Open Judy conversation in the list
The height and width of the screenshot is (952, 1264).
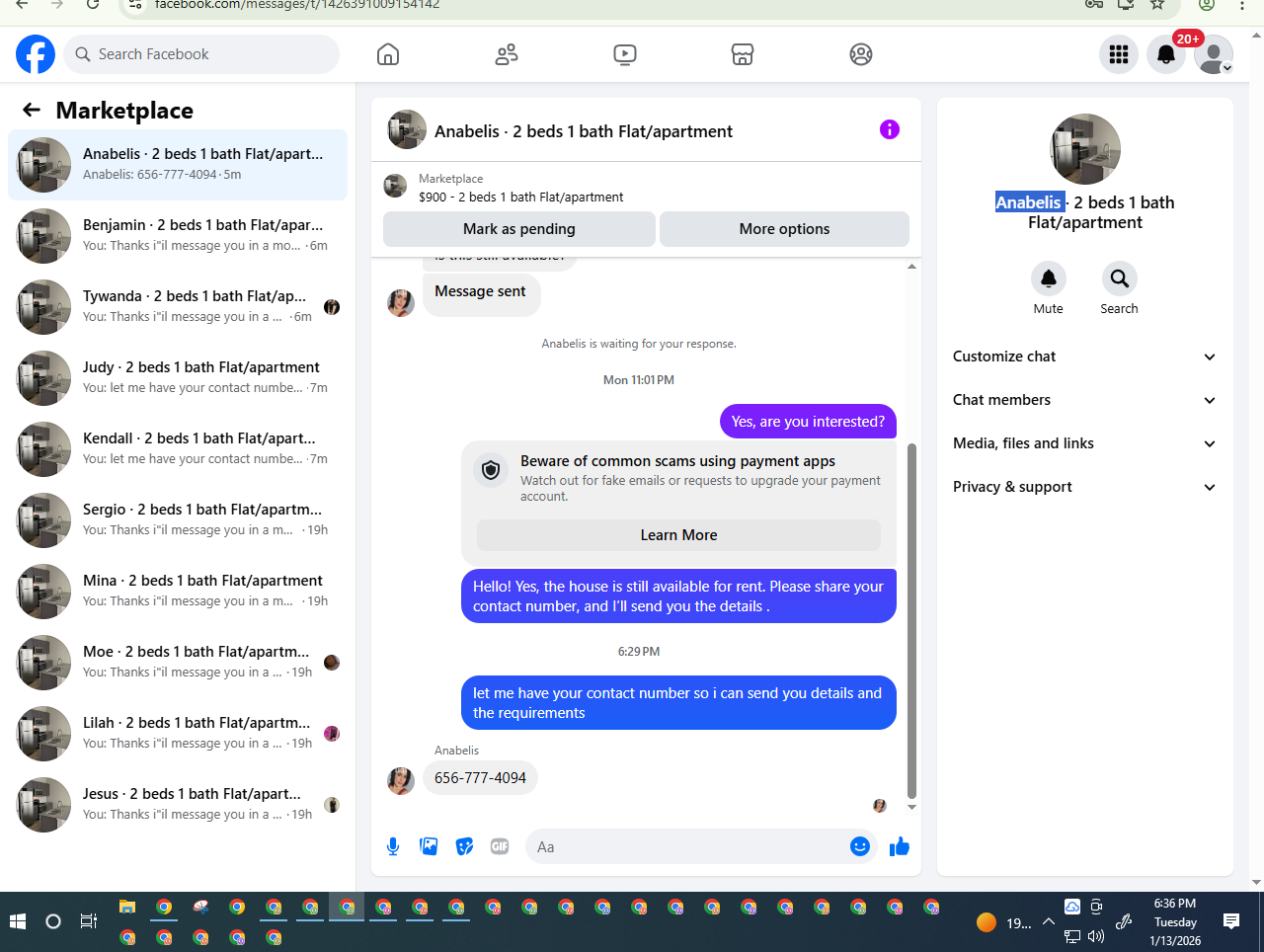click(178, 378)
